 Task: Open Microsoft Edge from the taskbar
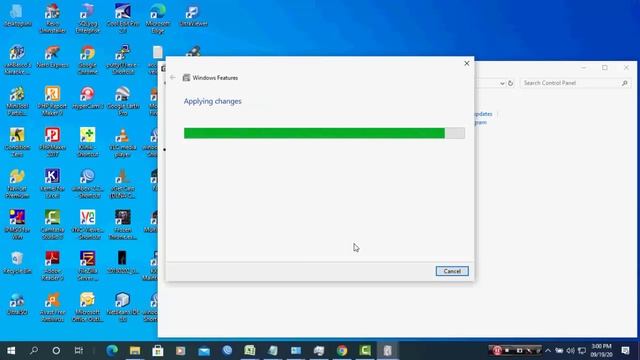(x=112, y=350)
